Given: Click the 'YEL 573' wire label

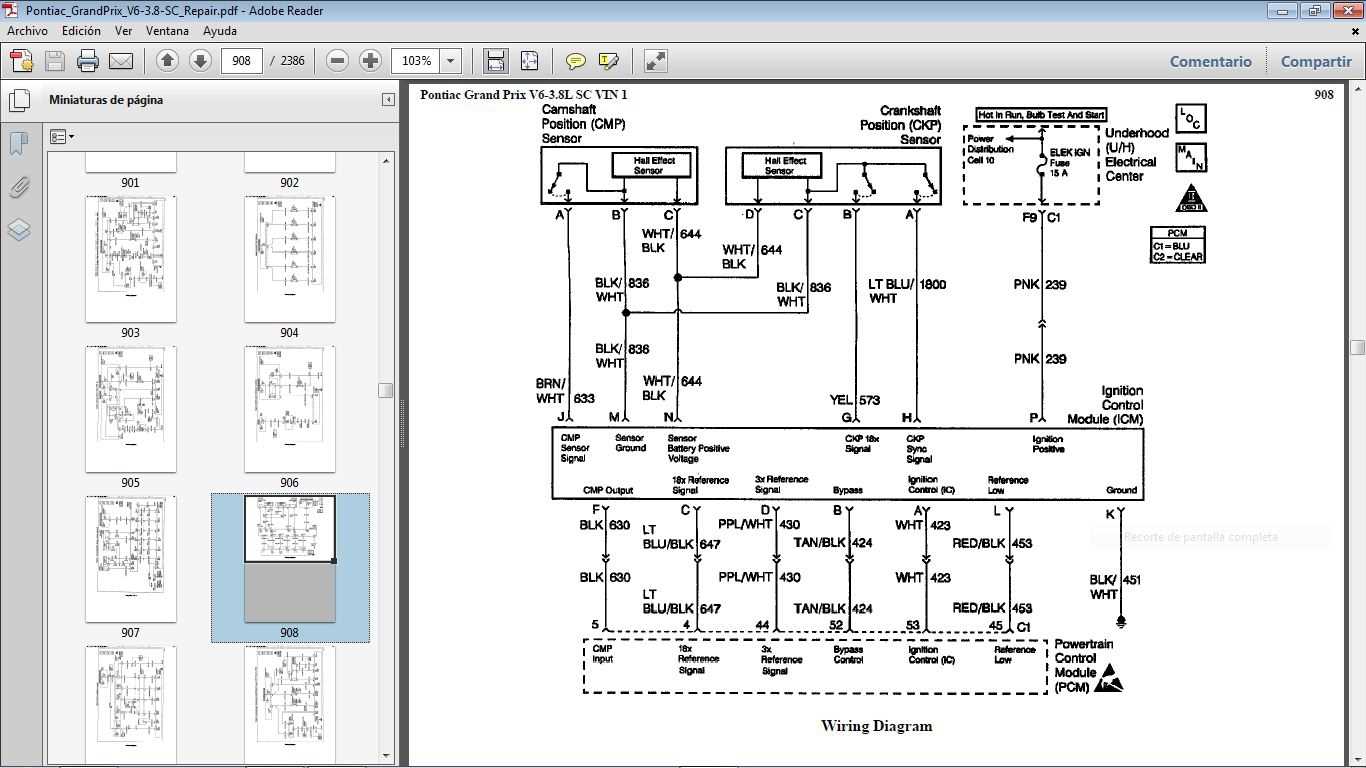Looking at the screenshot, I should tap(855, 400).
